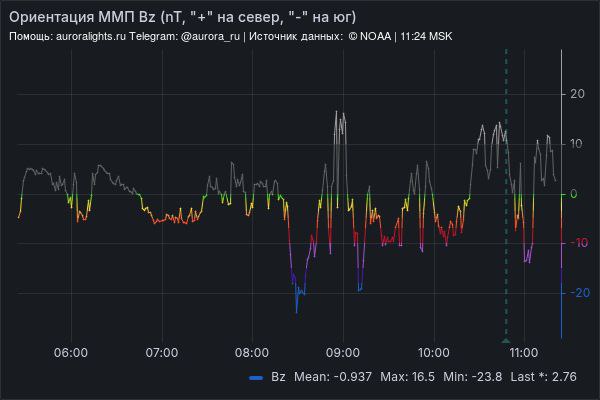Click the 20 value on the Y axis
The image size is (600, 400).
[x=577, y=94]
